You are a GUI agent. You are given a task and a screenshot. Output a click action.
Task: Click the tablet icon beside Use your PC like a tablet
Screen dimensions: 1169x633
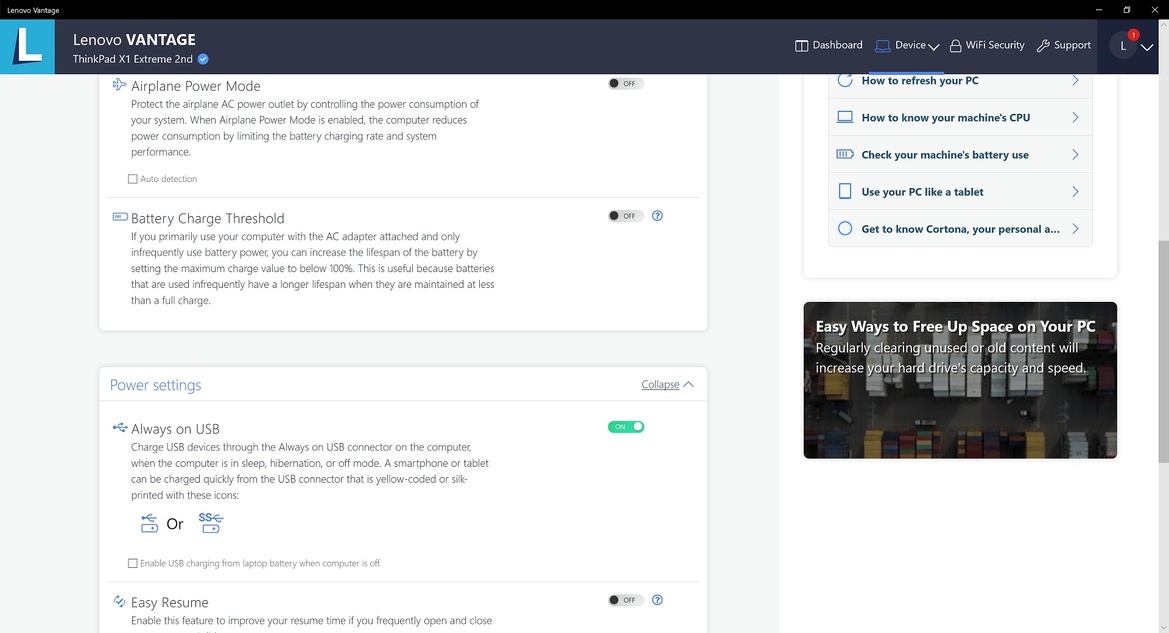click(845, 192)
